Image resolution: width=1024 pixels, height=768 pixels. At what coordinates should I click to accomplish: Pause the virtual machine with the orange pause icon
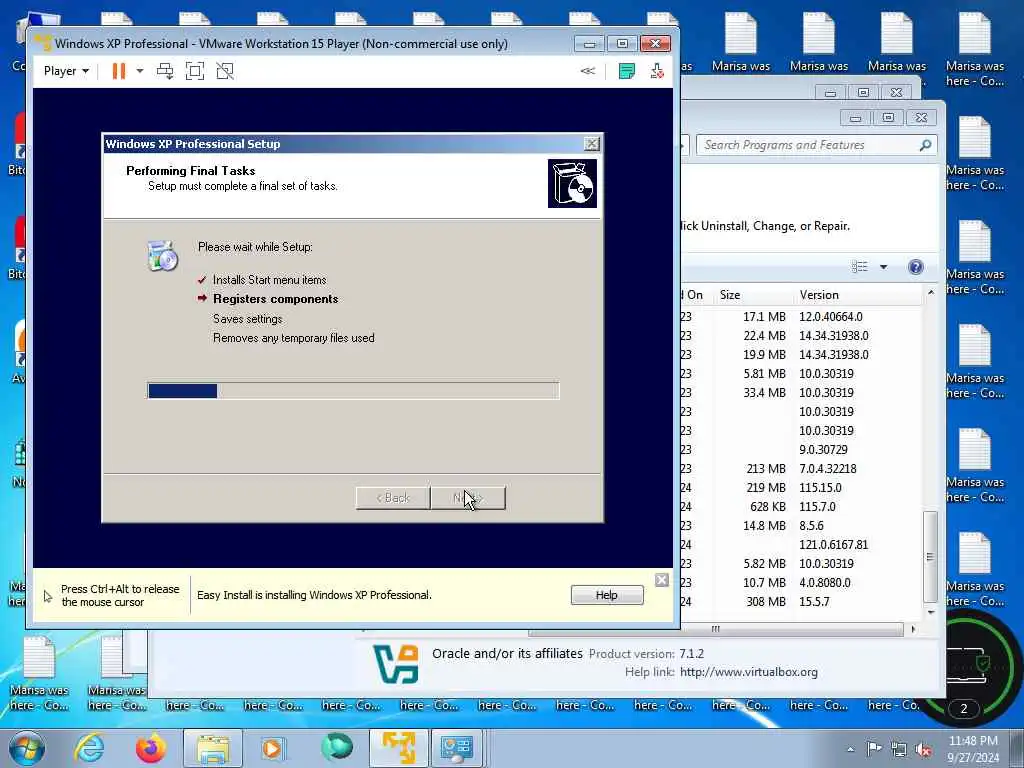(x=118, y=71)
